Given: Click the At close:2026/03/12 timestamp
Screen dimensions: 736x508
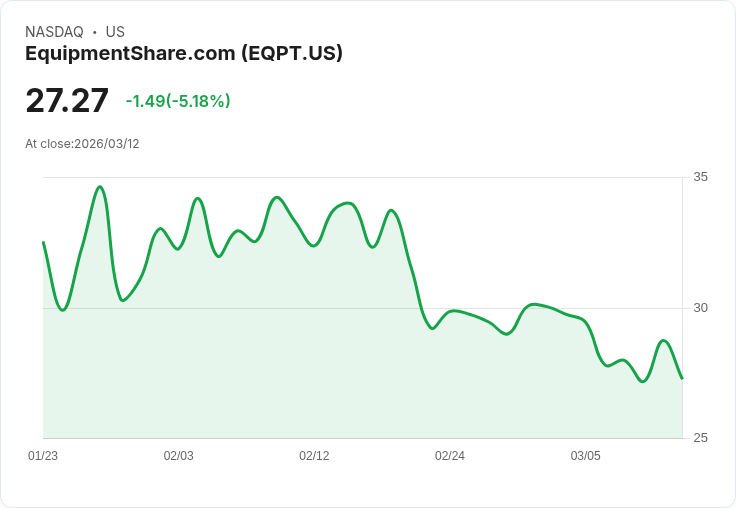Looking at the screenshot, I should click(x=82, y=143).
